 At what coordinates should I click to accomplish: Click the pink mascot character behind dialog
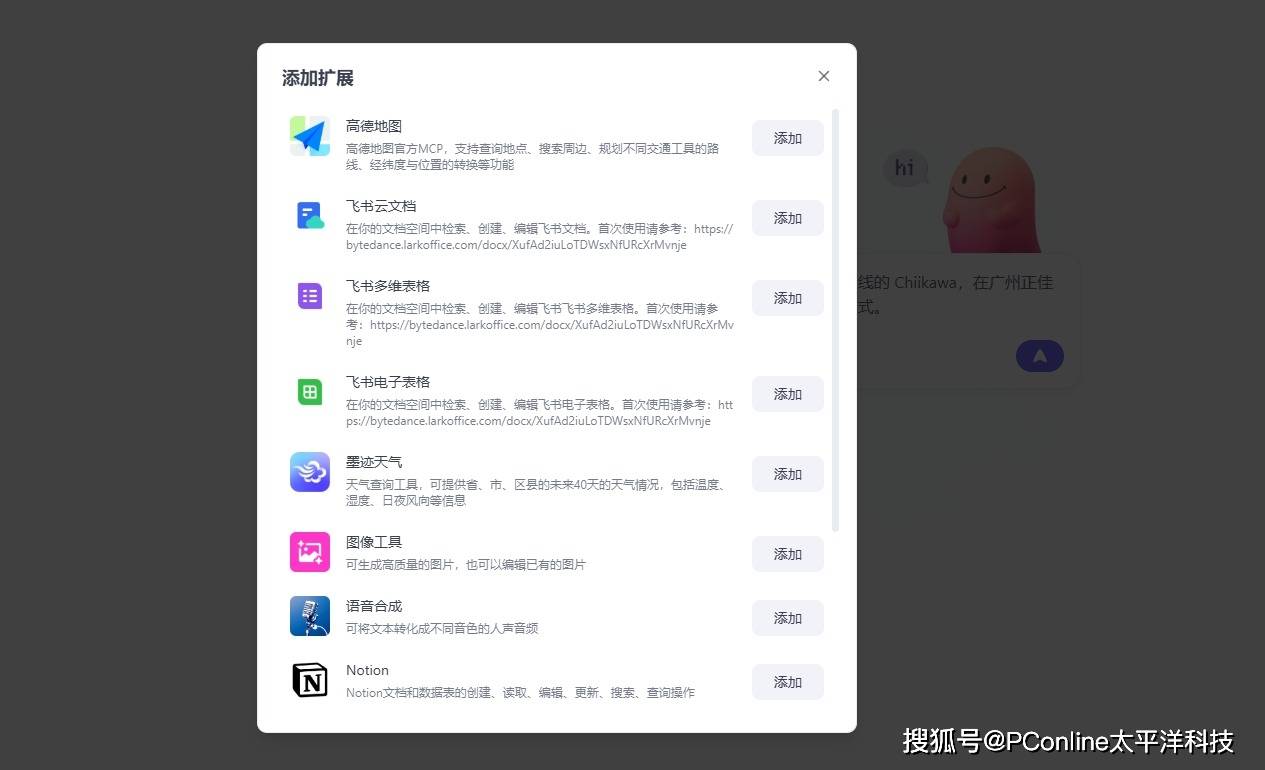pos(990,200)
